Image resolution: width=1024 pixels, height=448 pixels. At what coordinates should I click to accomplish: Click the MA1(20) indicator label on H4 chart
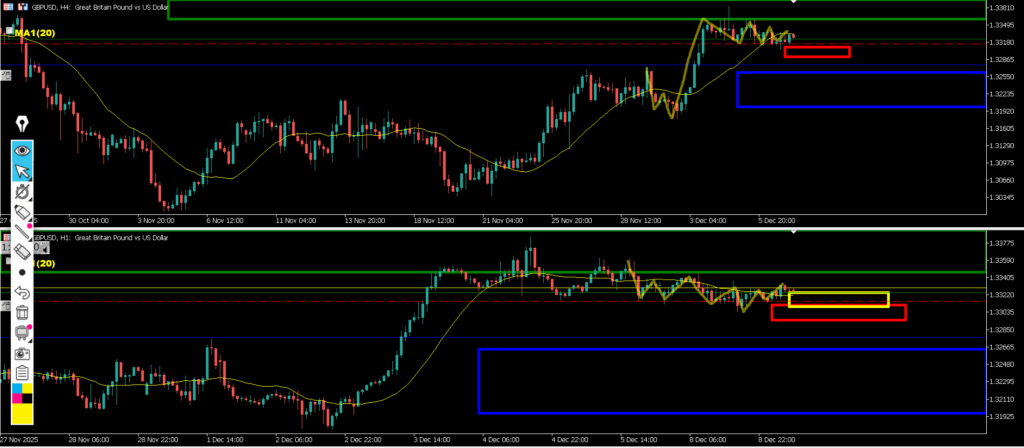point(33,34)
